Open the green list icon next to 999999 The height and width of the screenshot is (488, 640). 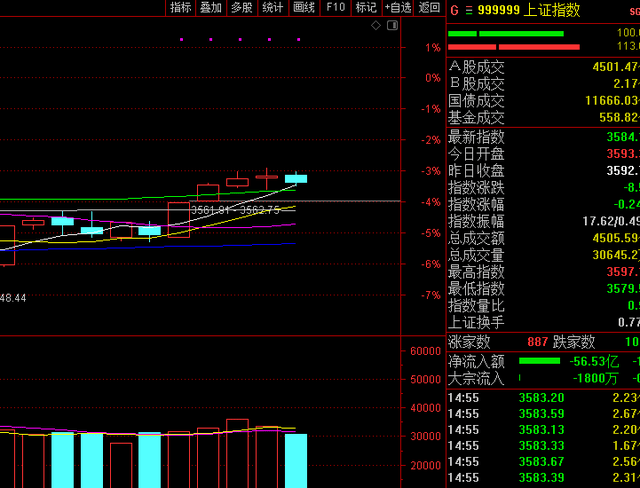[469, 10]
